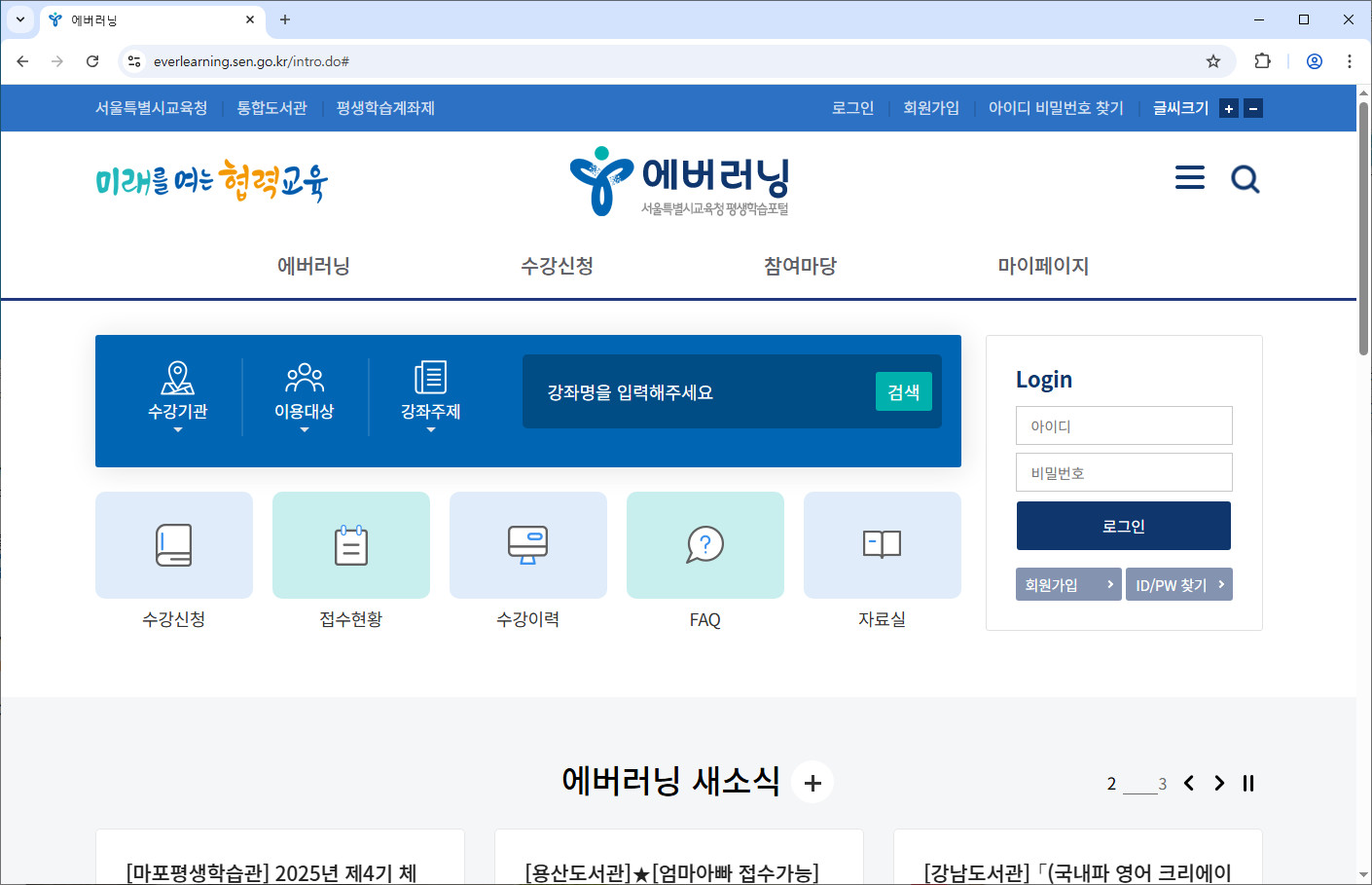The height and width of the screenshot is (885, 1372).
Task: Click 회원가입 button in Login box
Action: [x=1068, y=584]
